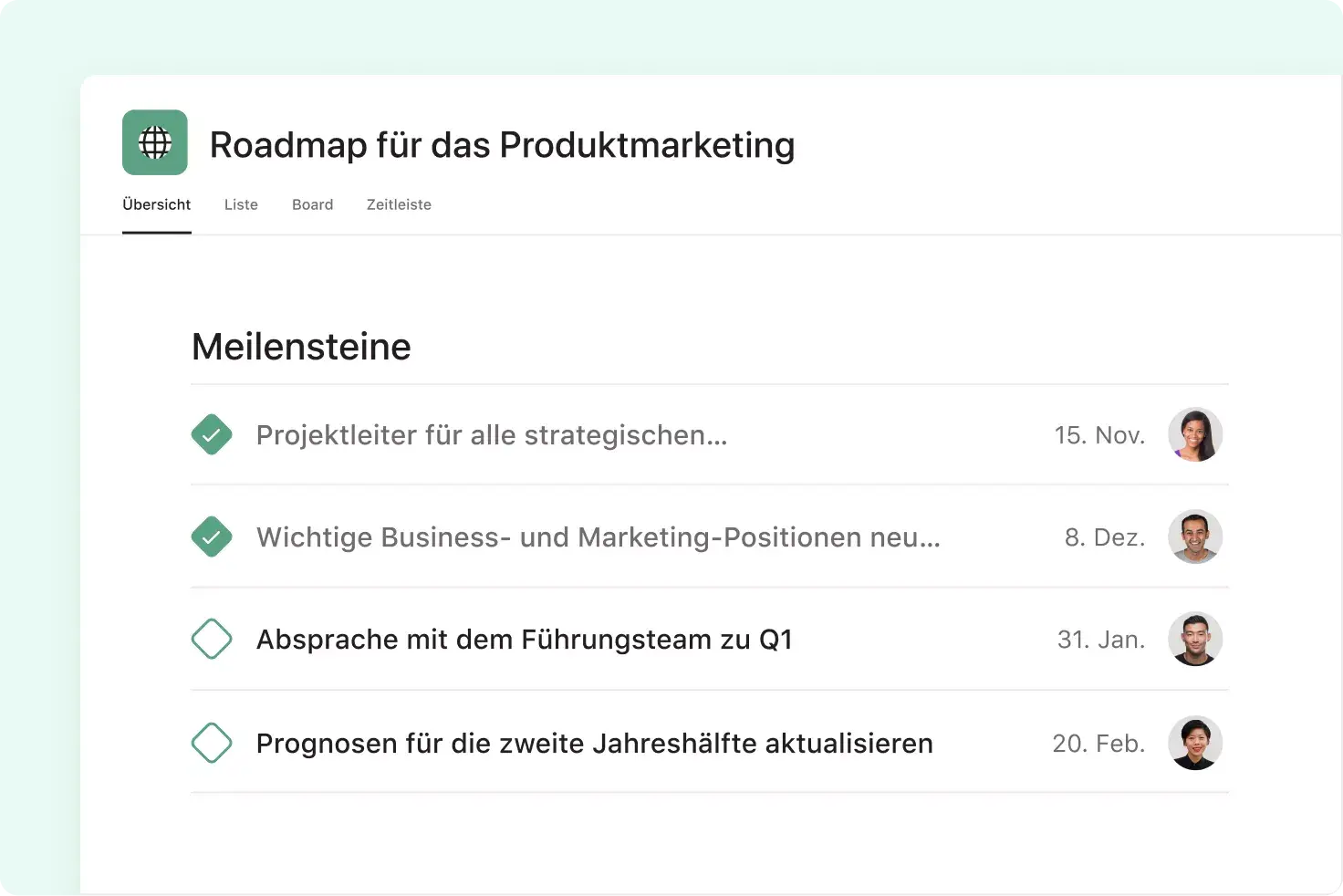This screenshot has width=1343, height=896.
Task: Click the empty diamond icon before Absprache milestone
Action: pos(212,640)
